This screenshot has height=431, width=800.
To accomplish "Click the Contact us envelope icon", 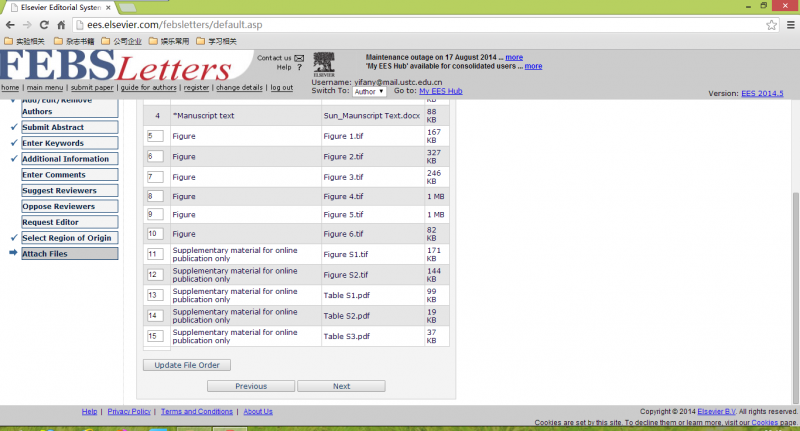I will tap(299, 58).
